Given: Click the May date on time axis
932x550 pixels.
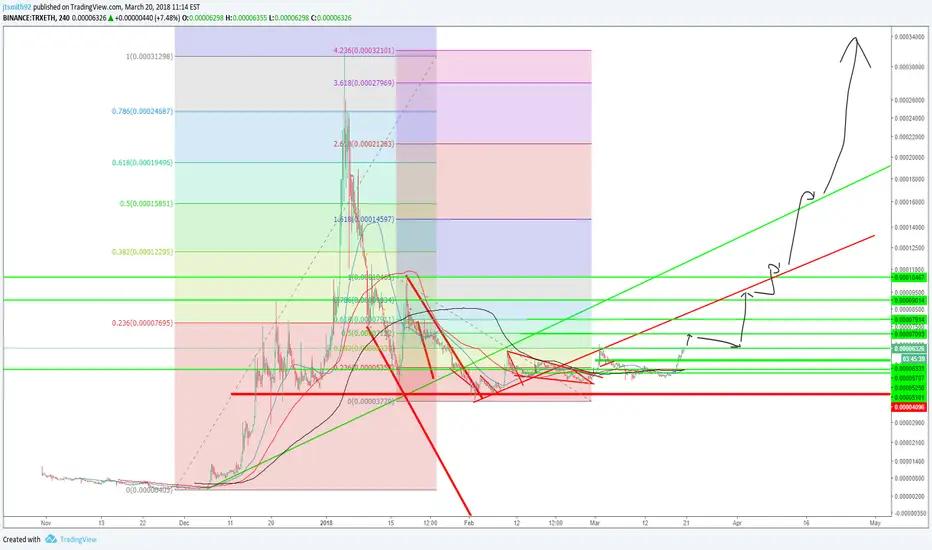Looking at the screenshot, I should [874, 523].
